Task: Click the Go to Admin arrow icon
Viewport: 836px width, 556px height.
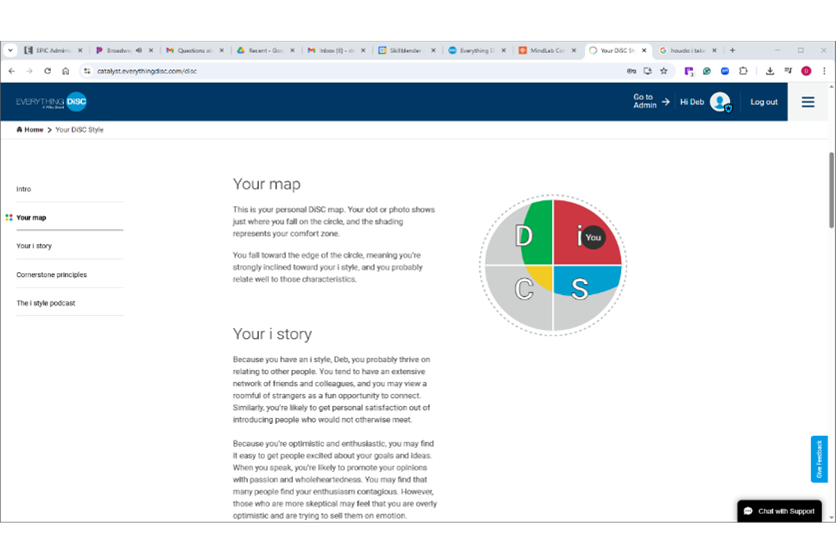Action: click(x=665, y=101)
